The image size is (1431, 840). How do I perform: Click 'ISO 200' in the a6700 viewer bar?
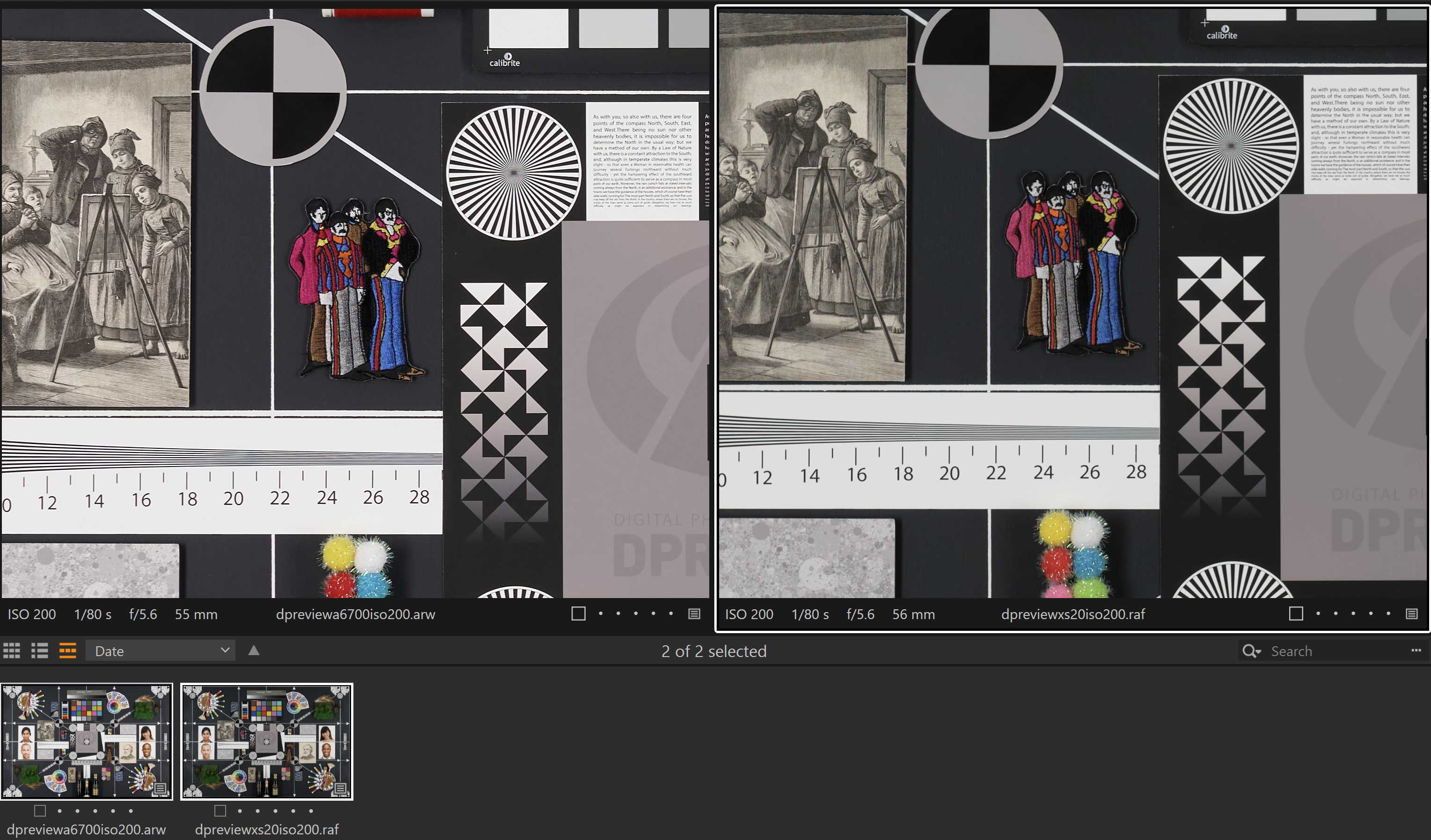click(32, 614)
